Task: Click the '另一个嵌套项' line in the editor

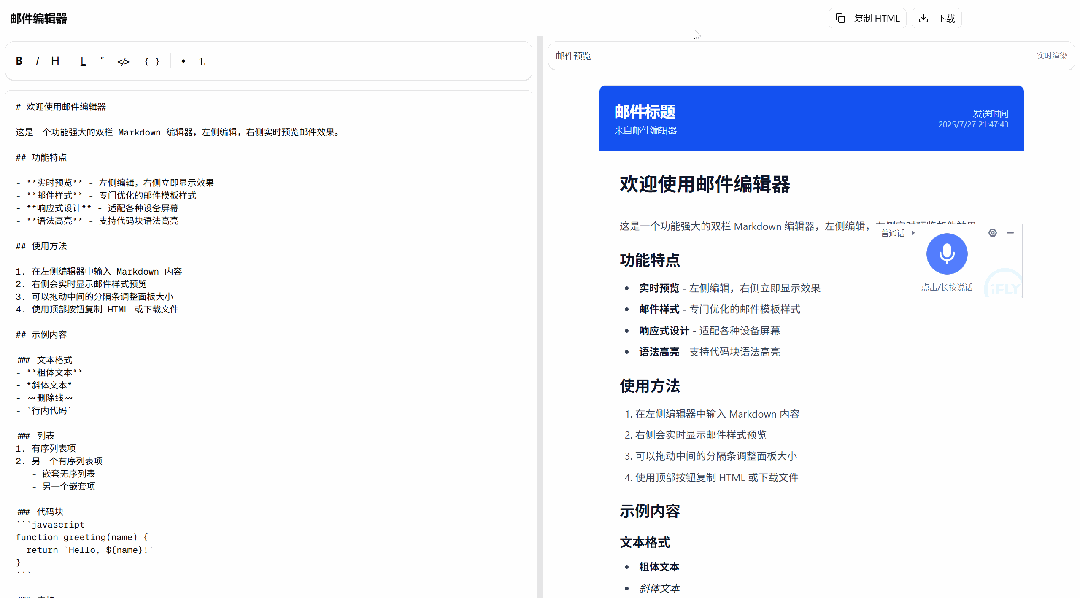Action: click(x=63, y=486)
